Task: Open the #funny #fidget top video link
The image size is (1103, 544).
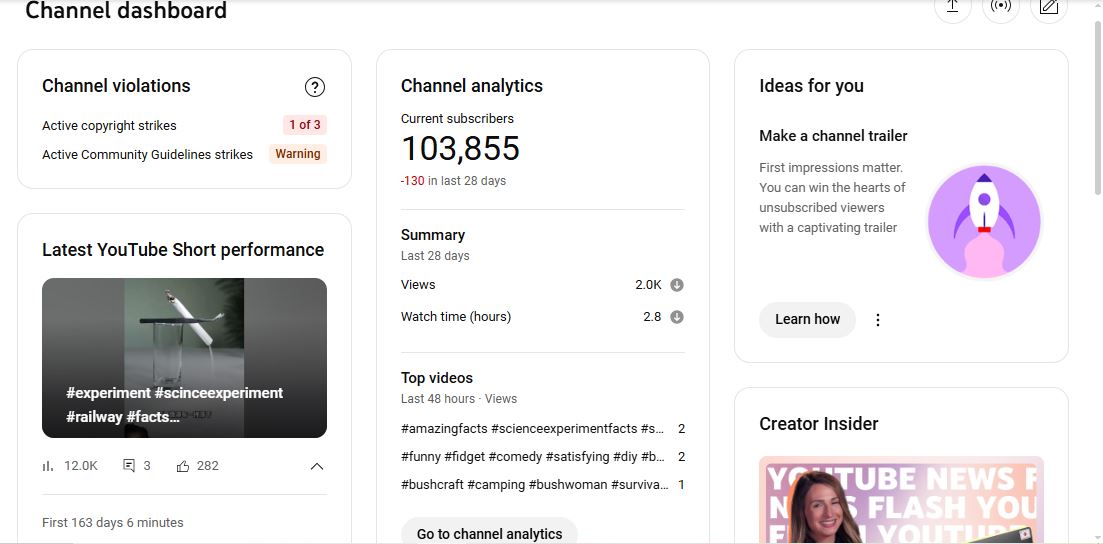Action: [532, 456]
